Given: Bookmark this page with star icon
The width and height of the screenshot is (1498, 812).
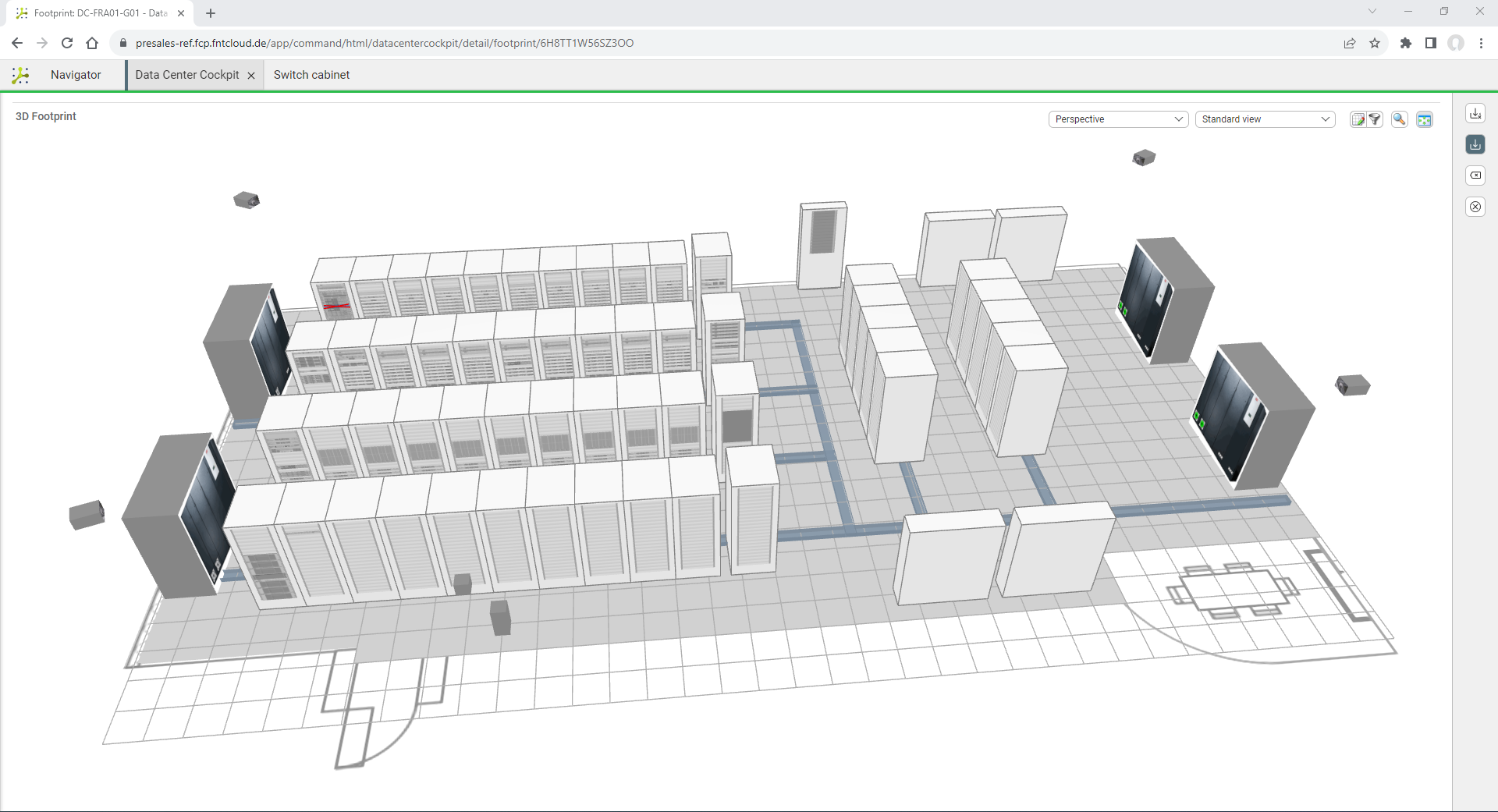Looking at the screenshot, I should [x=1375, y=43].
